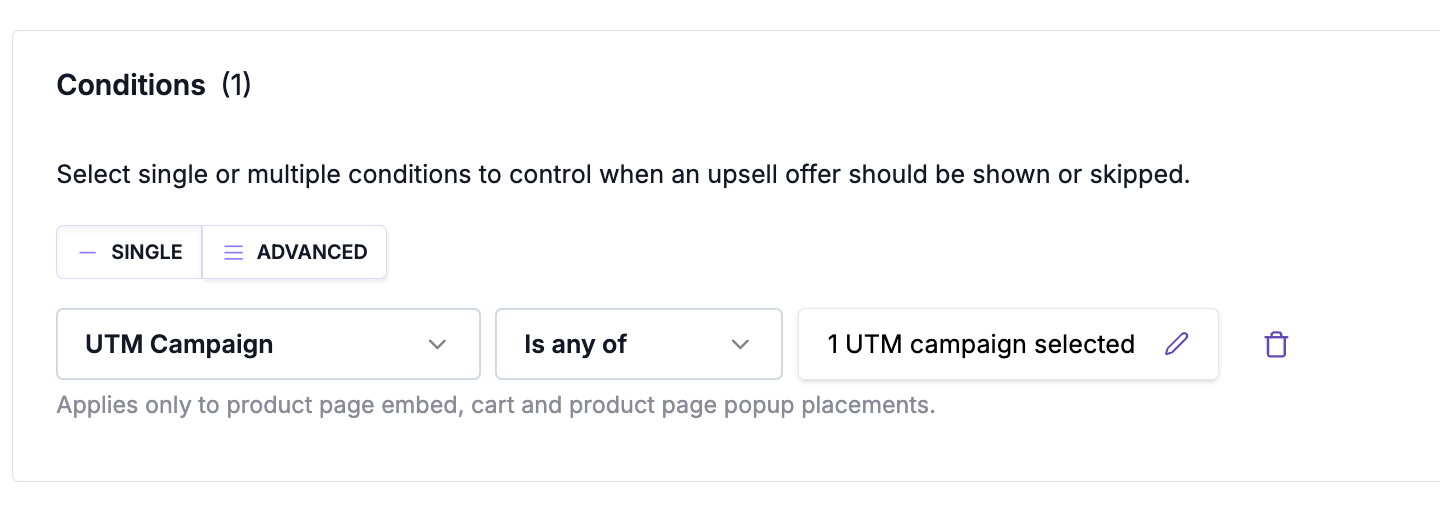Image resolution: width=1440 pixels, height=514 pixels.
Task: Switch to SINGLE condition mode
Action: click(130, 252)
